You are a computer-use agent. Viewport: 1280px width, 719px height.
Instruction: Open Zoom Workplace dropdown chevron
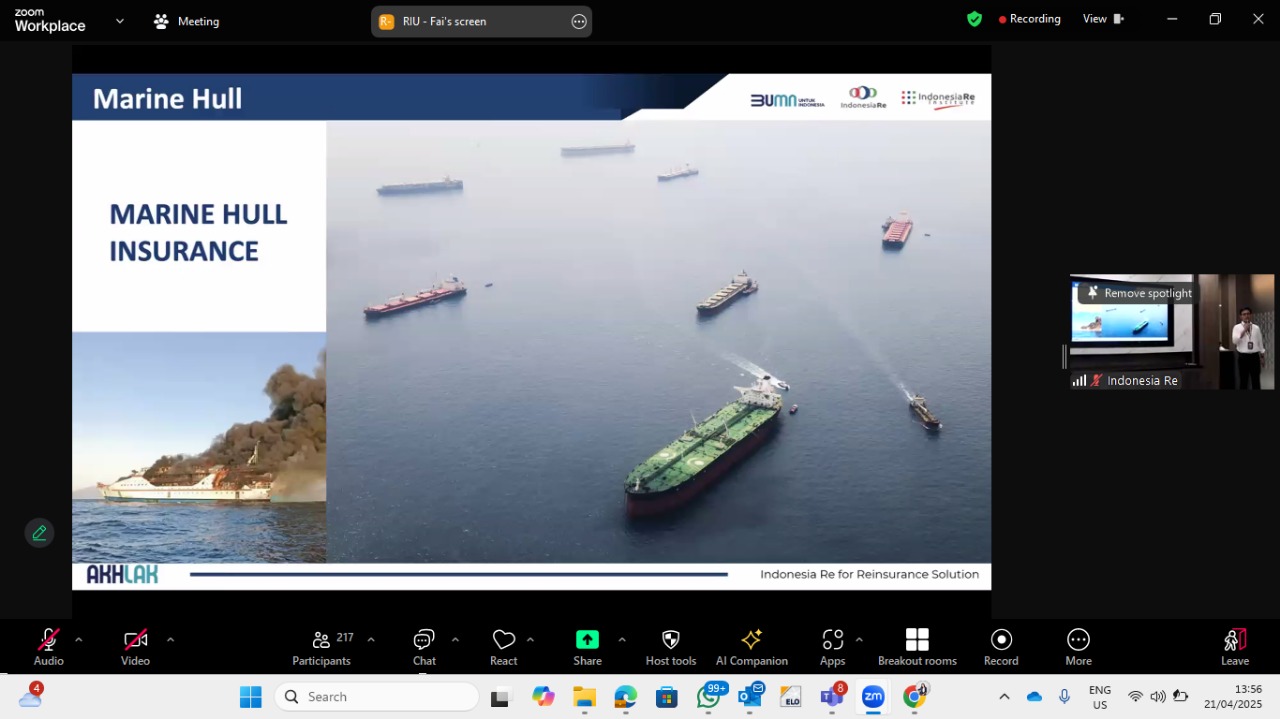[120, 21]
